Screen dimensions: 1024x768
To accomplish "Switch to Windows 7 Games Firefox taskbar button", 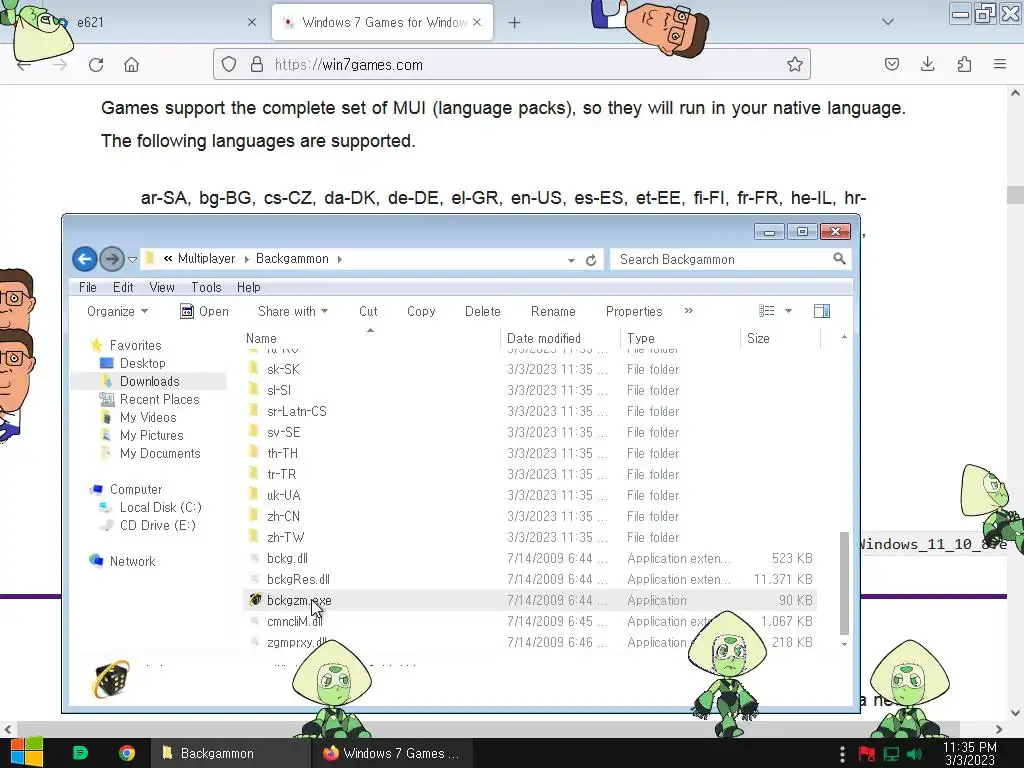I will point(392,753).
